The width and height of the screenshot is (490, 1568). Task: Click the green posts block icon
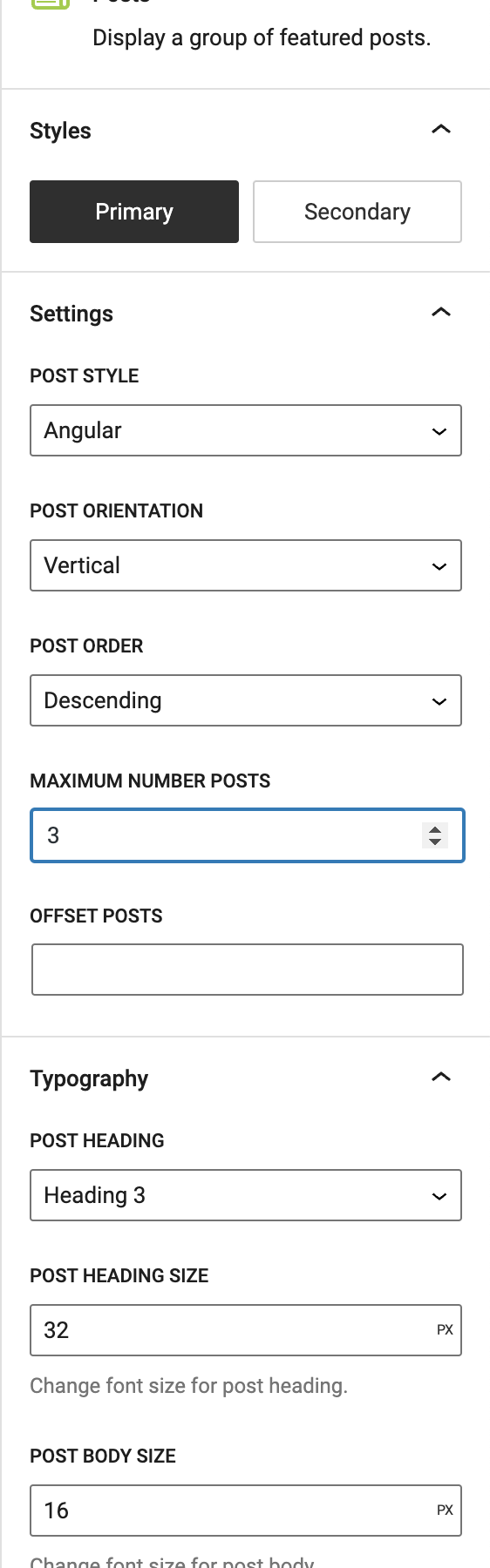50,4
